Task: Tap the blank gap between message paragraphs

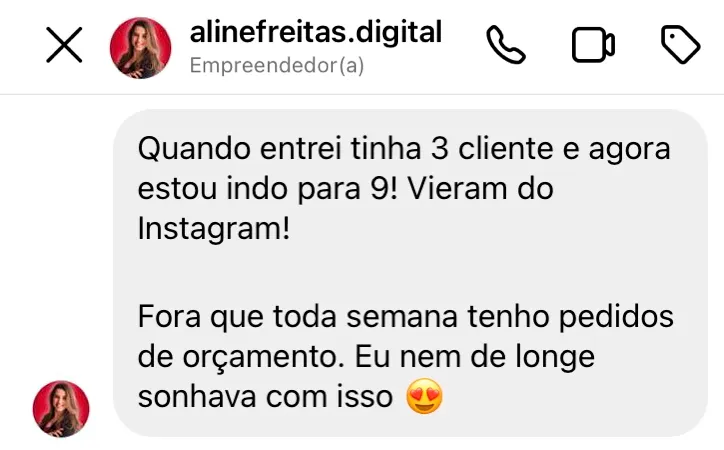Action: [410, 274]
